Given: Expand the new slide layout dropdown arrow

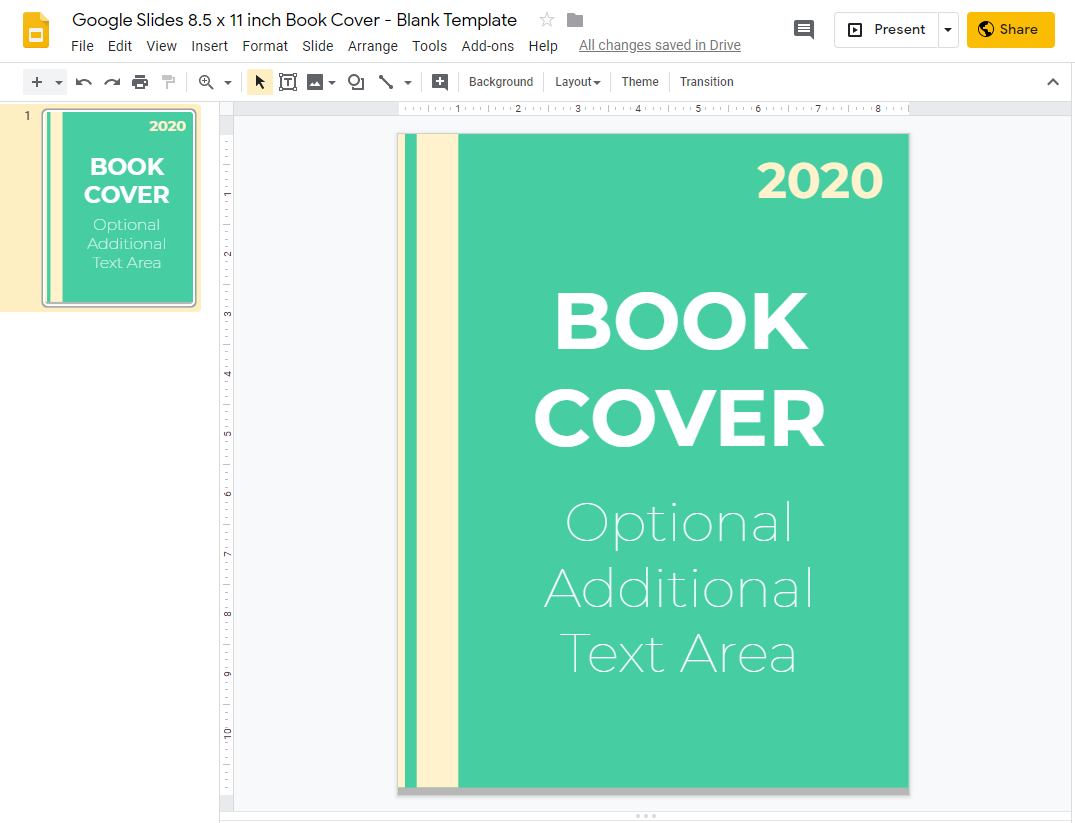Looking at the screenshot, I should tap(59, 82).
